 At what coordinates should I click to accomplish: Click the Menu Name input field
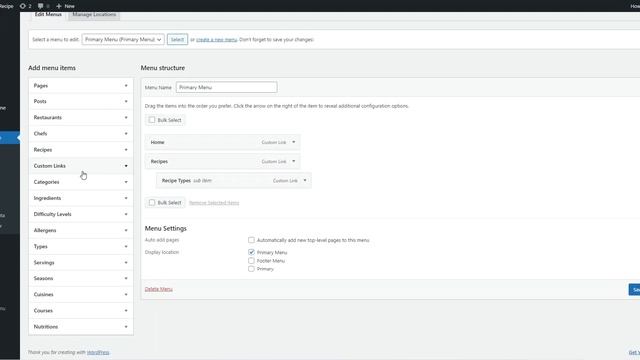(x=227, y=87)
